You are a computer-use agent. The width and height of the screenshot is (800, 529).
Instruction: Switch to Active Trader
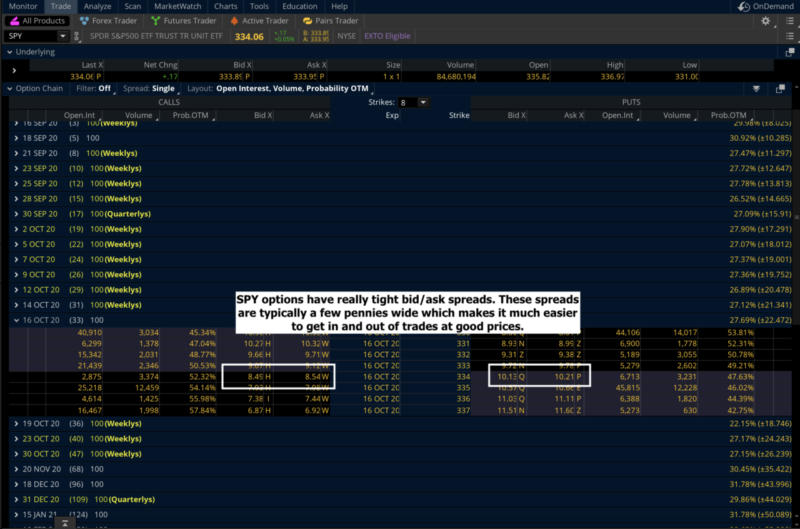pos(259,21)
